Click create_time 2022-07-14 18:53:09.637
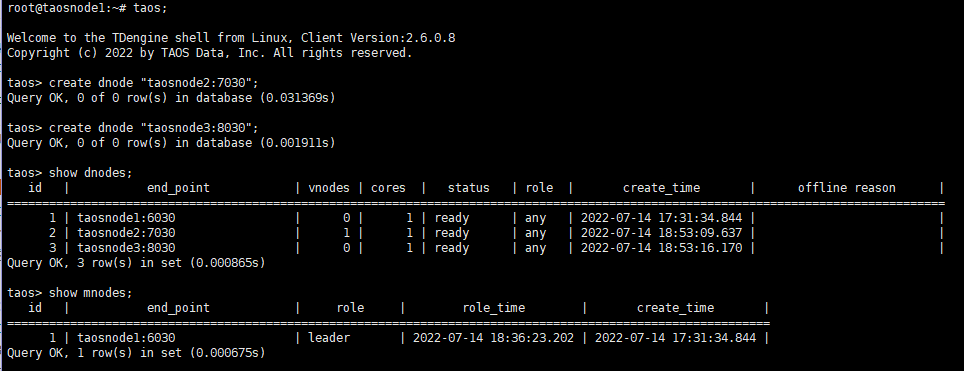Screen dimensions: 964x371 pos(662,233)
